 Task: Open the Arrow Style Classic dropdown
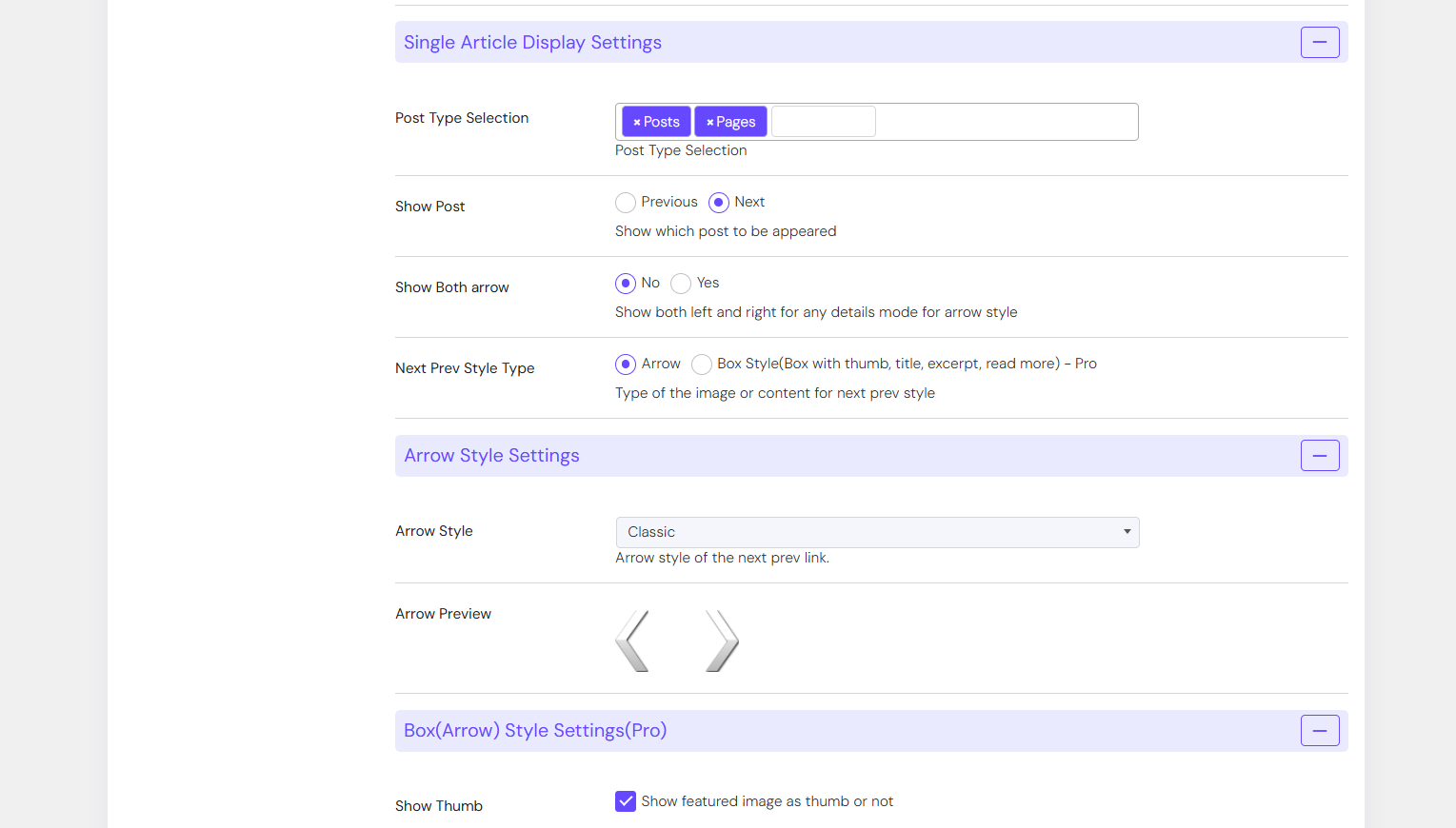(x=877, y=532)
